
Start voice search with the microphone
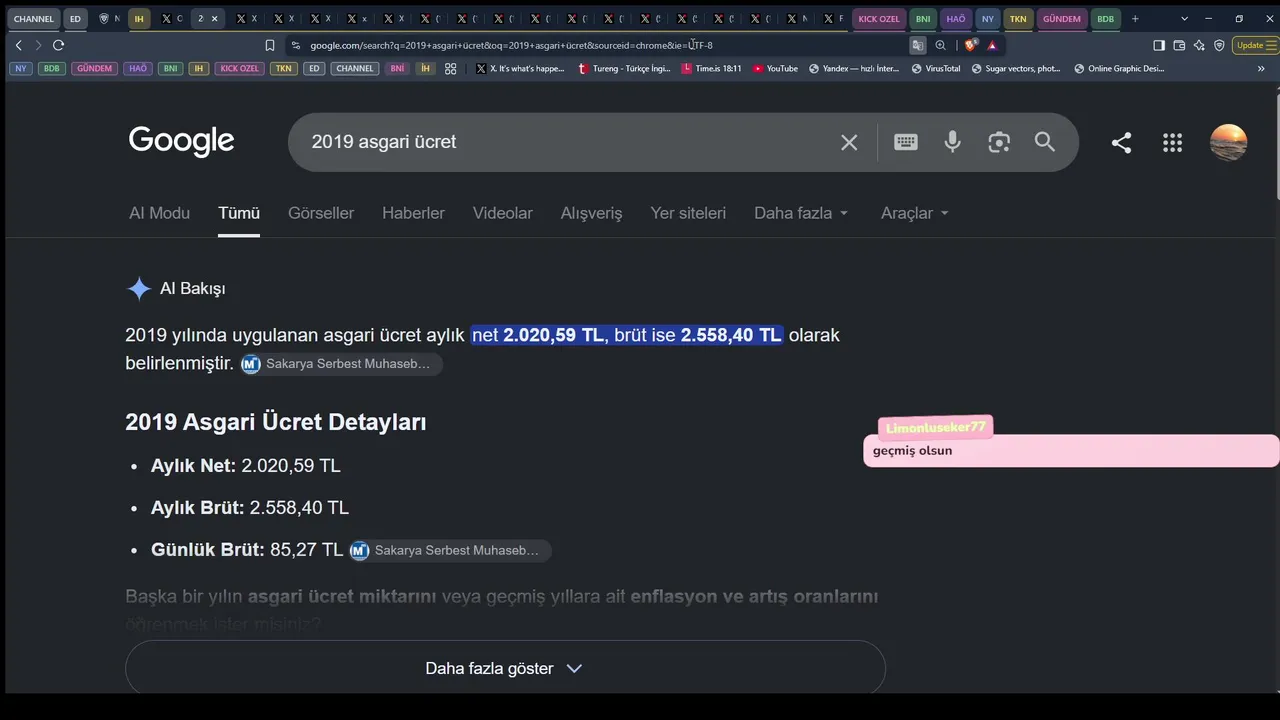coord(953,142)
